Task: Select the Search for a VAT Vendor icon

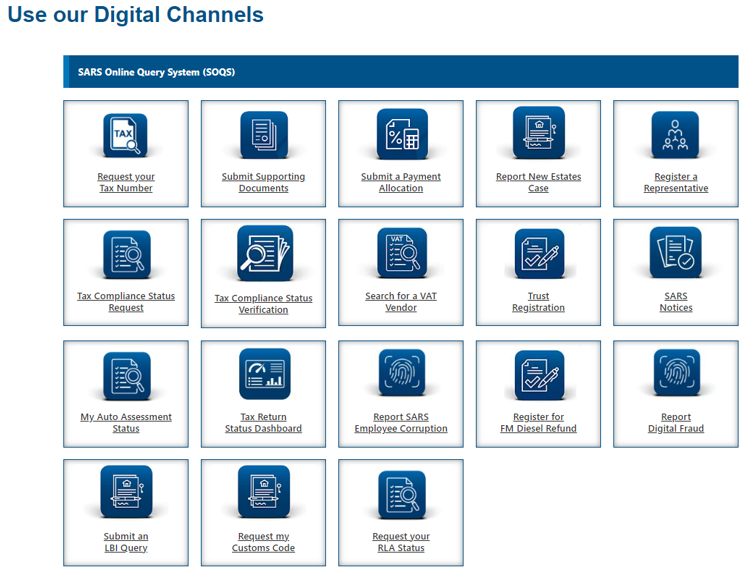Action: tap(402, 253)
